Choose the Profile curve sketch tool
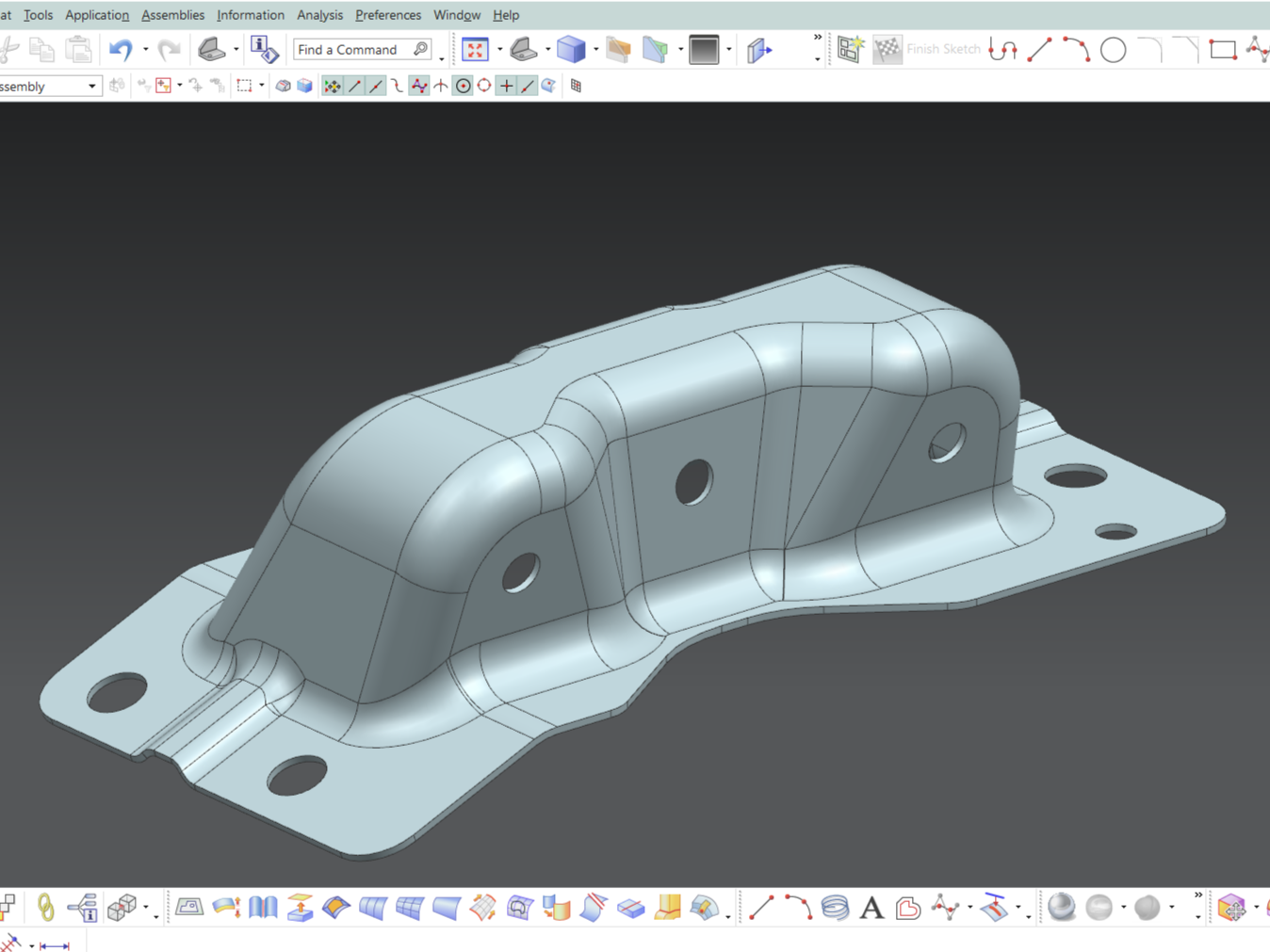Viewport: 1270px width, 952px height. (1002, 50)
